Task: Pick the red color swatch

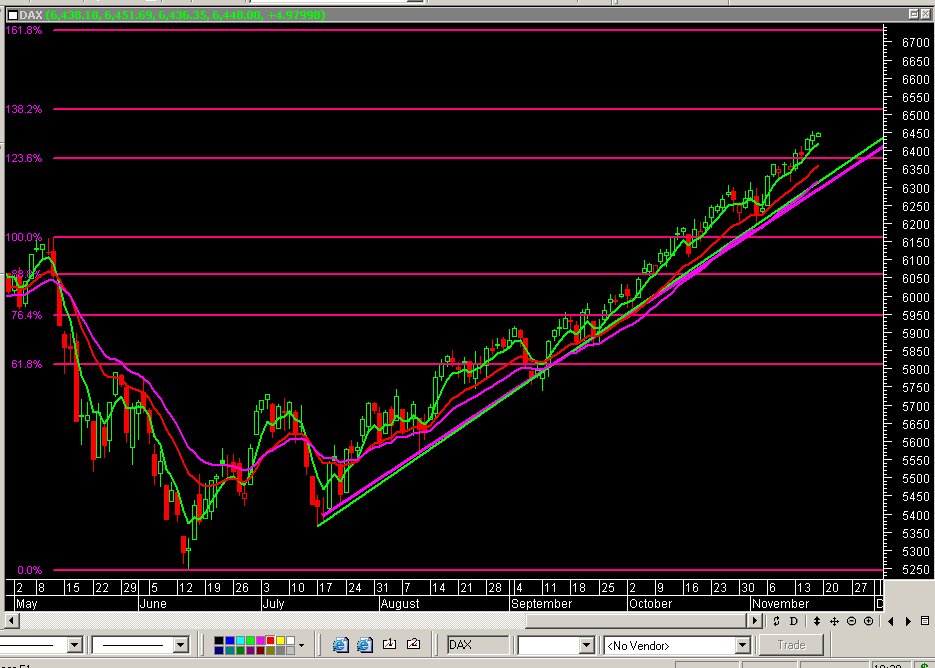Action: [x=270, y=641]
